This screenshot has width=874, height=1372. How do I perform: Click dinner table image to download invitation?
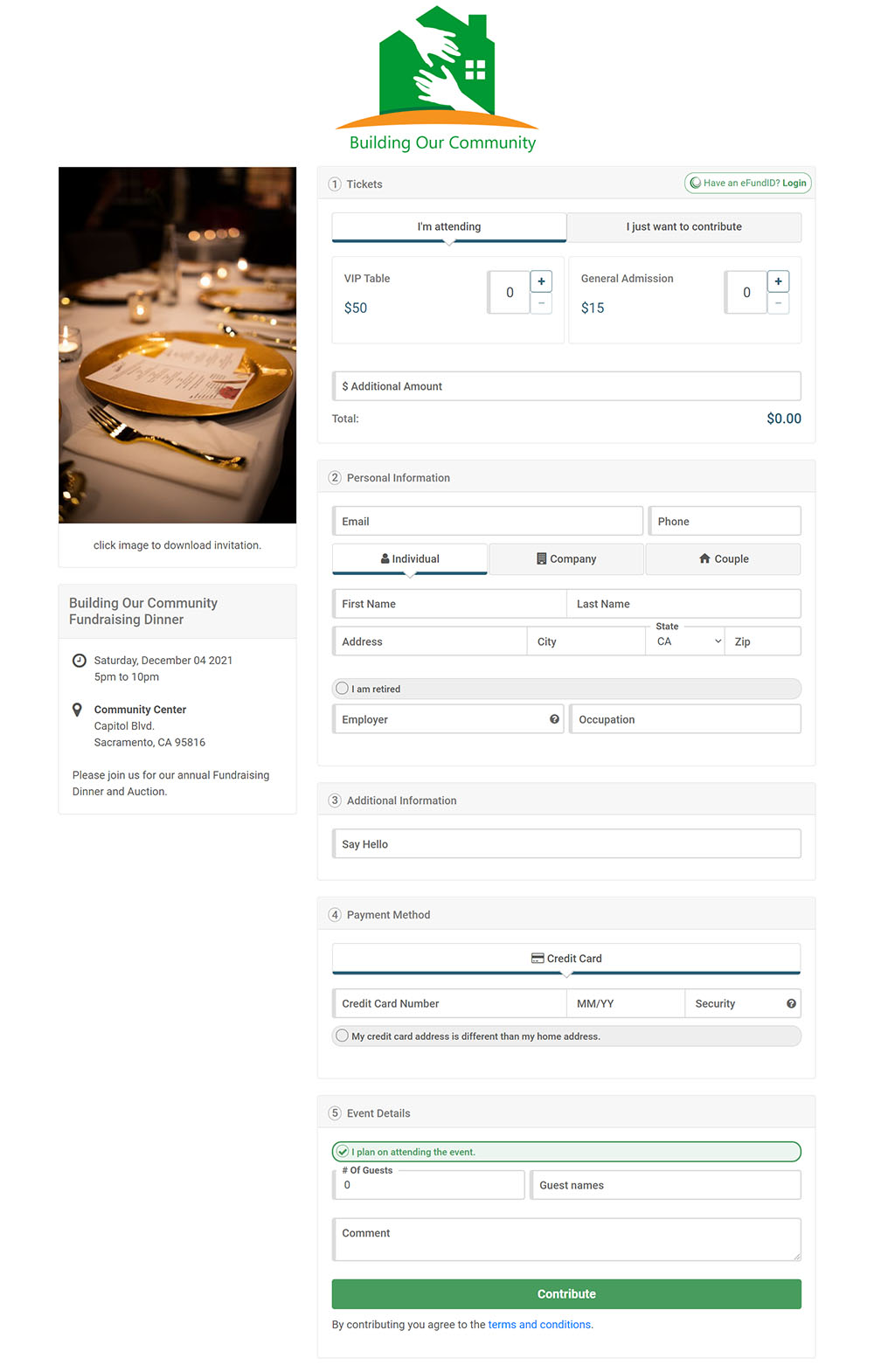click(x=177, y=345)
